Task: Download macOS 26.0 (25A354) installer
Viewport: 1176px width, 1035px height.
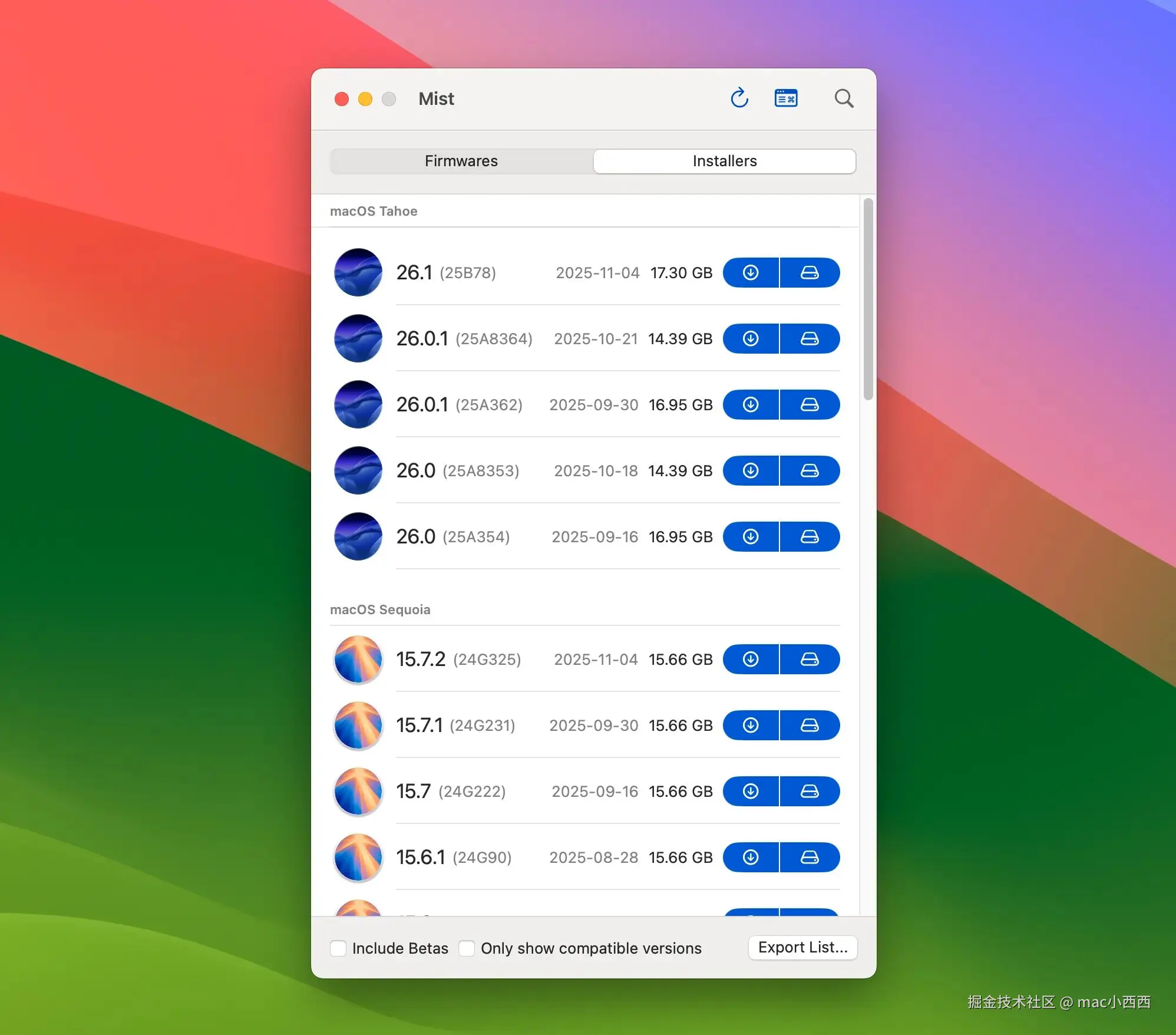Action: click(x=751, y=536)
